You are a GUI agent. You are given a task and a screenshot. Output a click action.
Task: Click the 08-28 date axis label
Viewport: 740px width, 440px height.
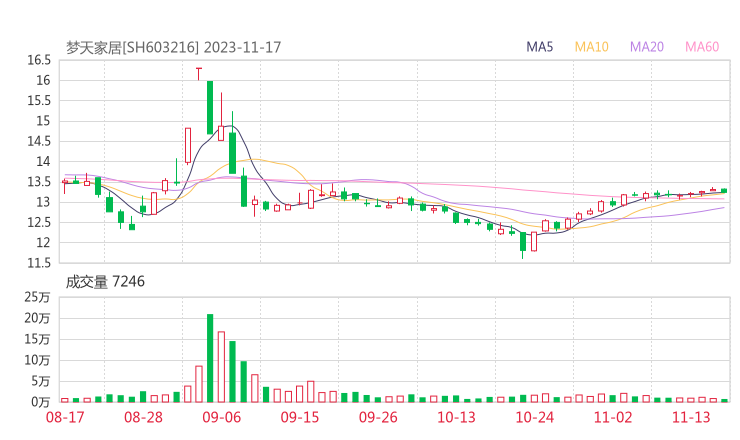(x=143, y=417)
